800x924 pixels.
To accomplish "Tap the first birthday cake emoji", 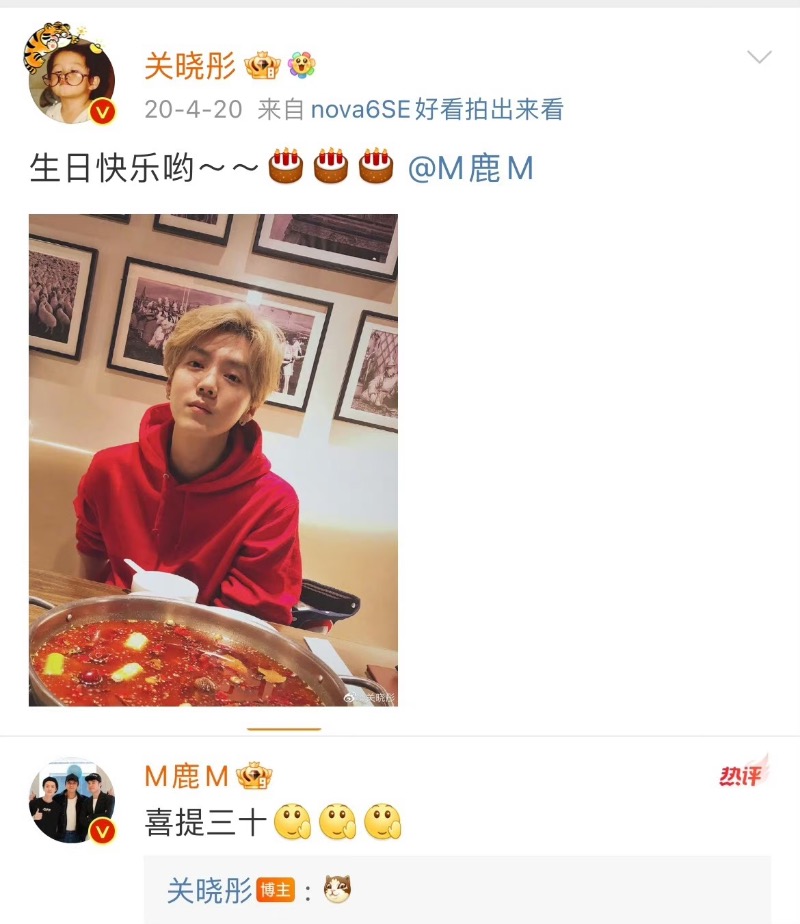I will pos(286,166).
